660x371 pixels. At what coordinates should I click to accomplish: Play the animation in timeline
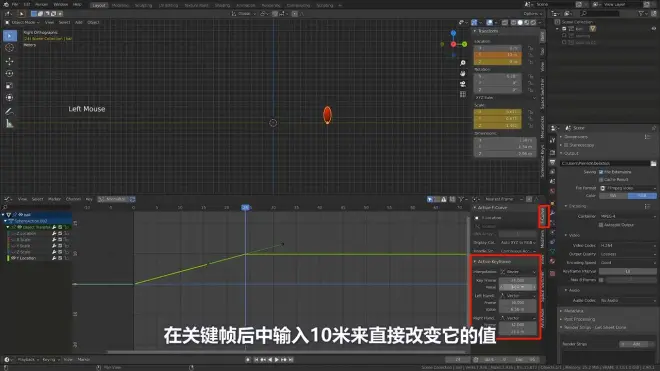coord(277,360)
